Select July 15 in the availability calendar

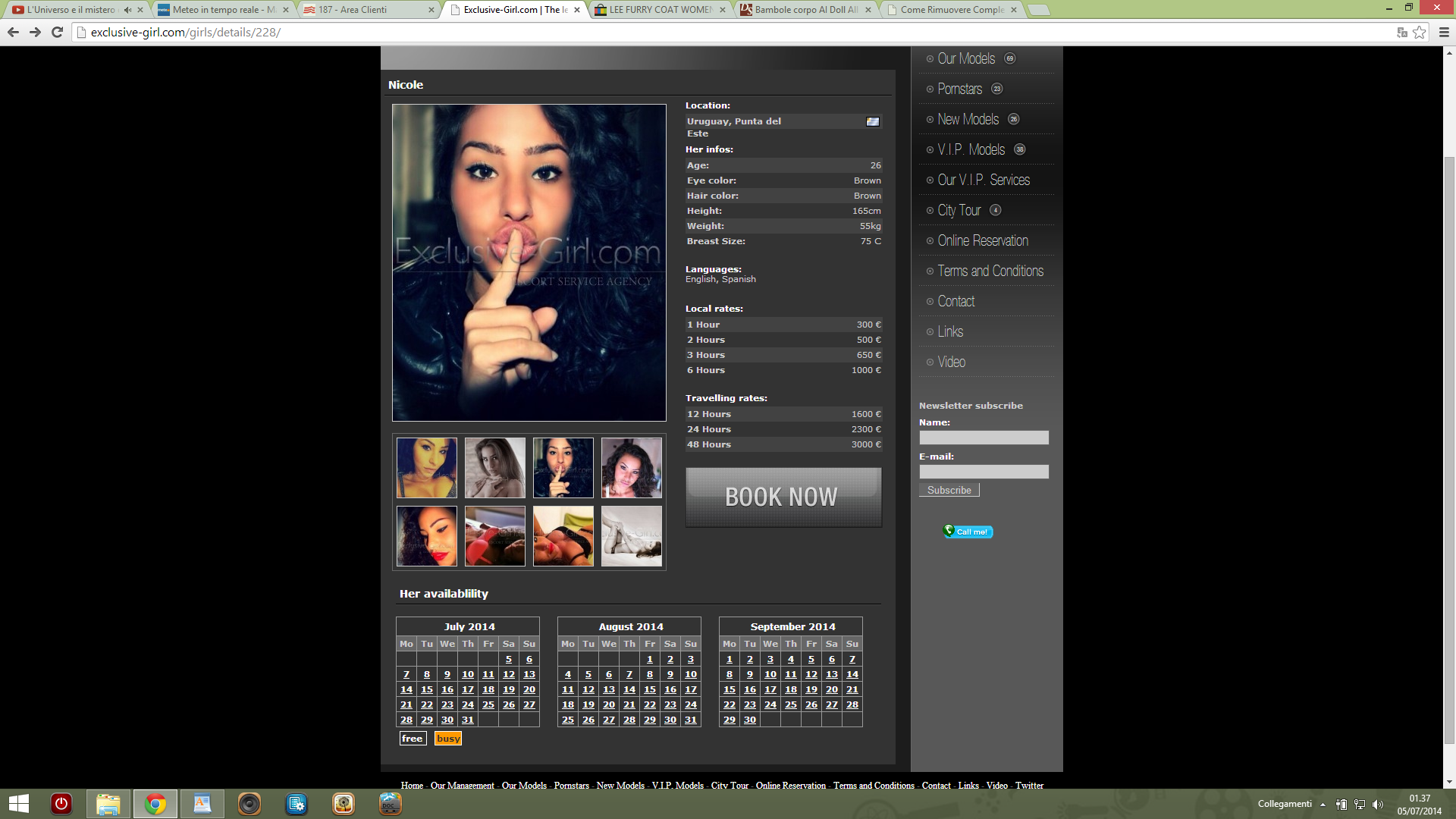tap(427, 689)
